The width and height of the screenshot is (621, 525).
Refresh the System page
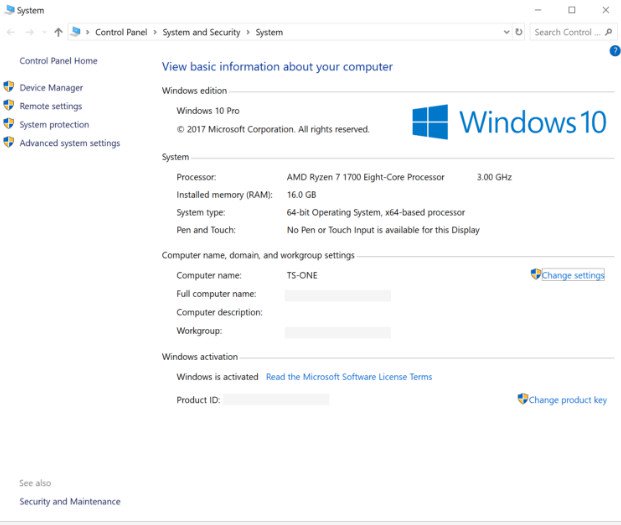coord(518,32)
